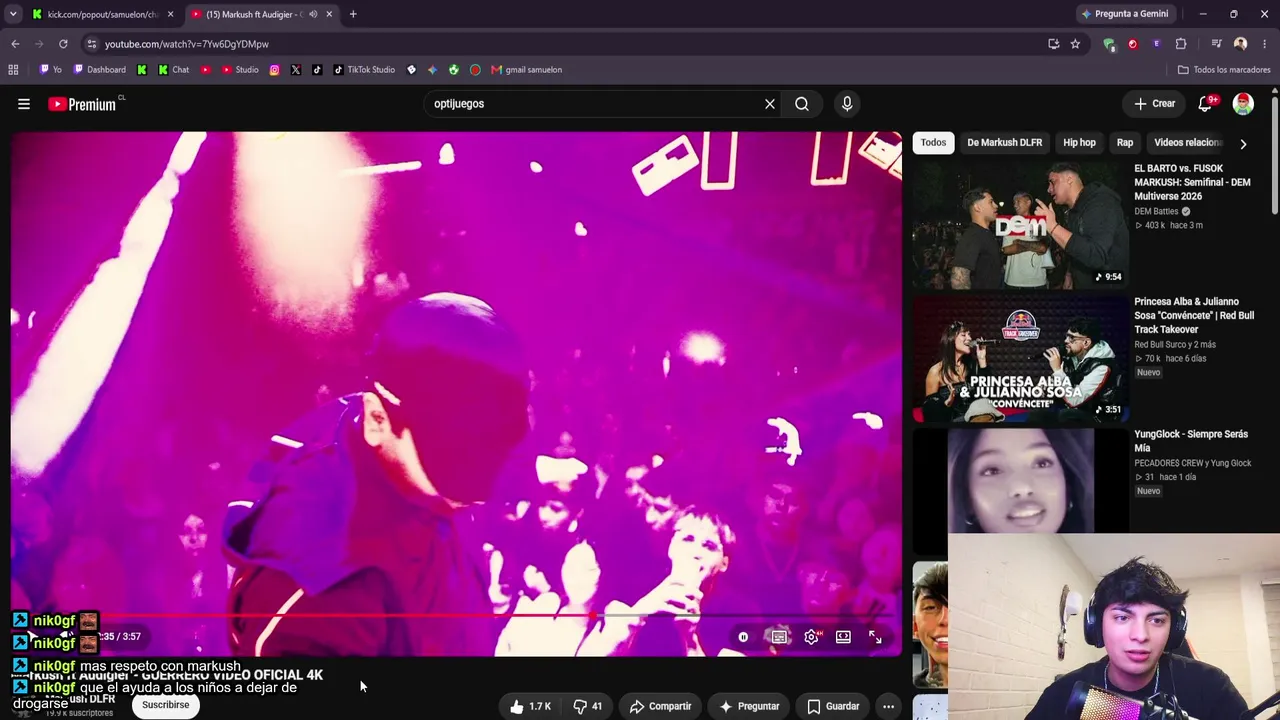Screen dimensions: 1280x720
Task: Open the Chrome three-dot menu
Action: 1265,44
